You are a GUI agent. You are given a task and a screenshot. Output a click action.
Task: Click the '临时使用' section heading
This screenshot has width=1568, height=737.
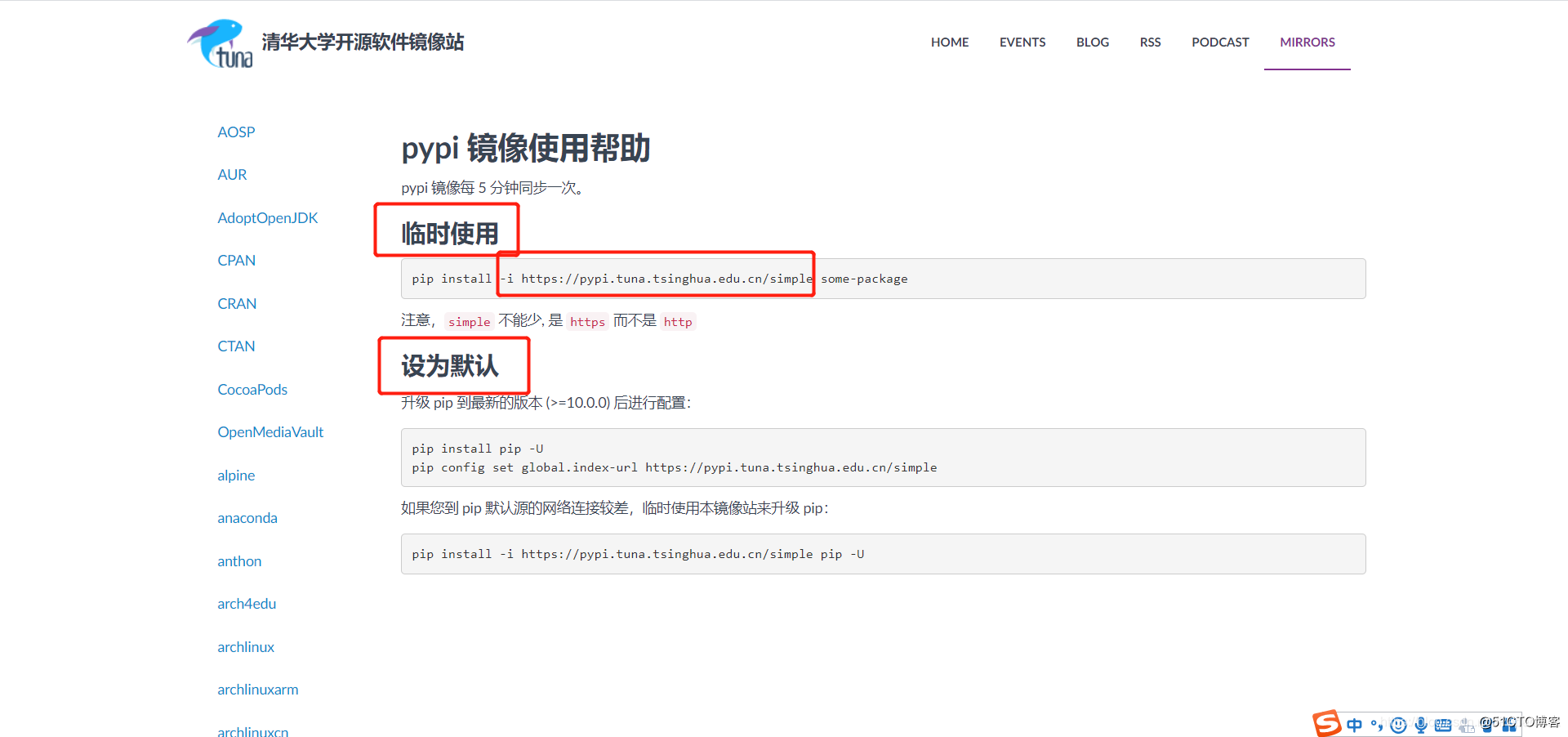pos(449,234)
